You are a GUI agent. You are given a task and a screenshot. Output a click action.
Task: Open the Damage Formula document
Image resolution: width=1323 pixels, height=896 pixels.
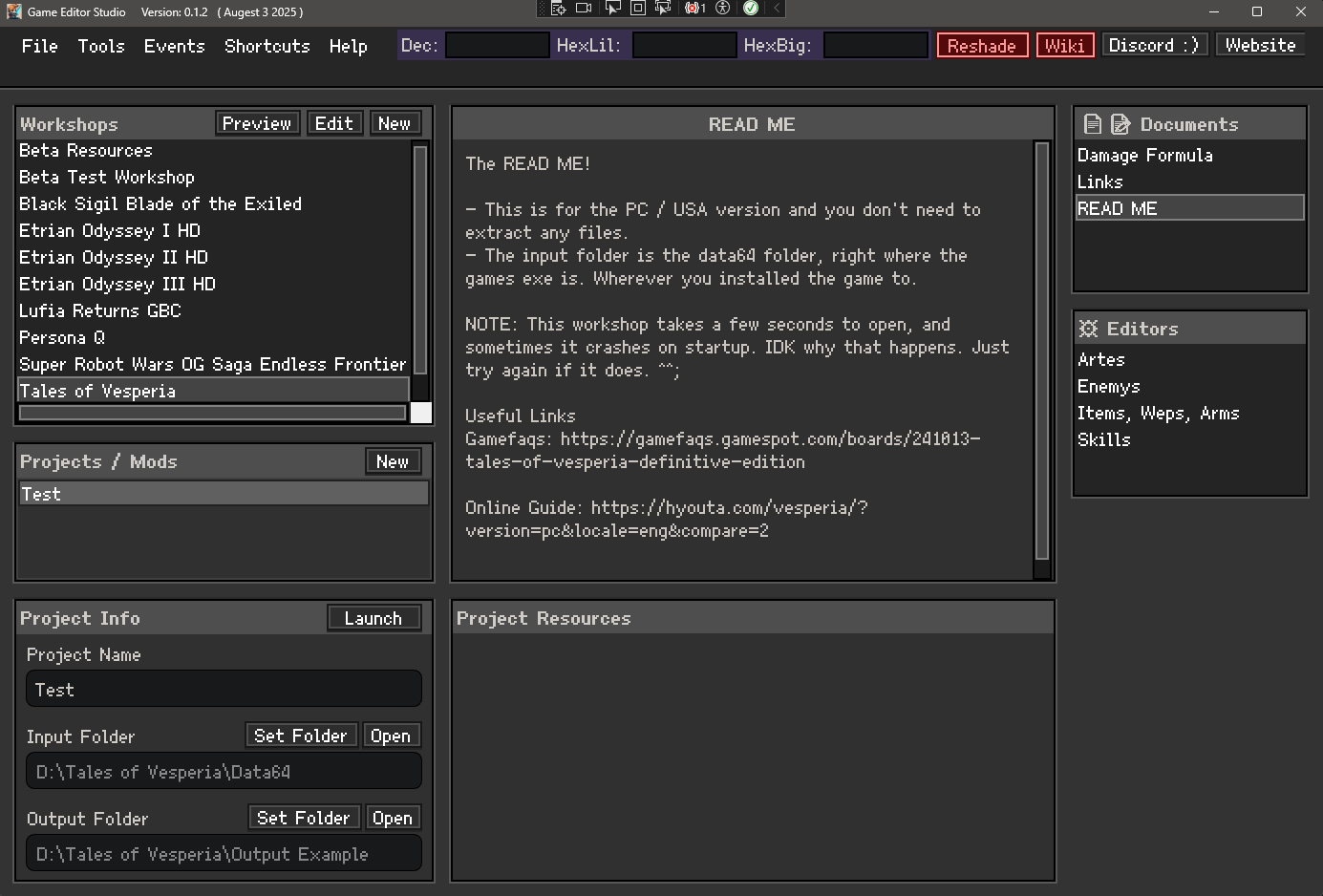(x=1144, y=155)
